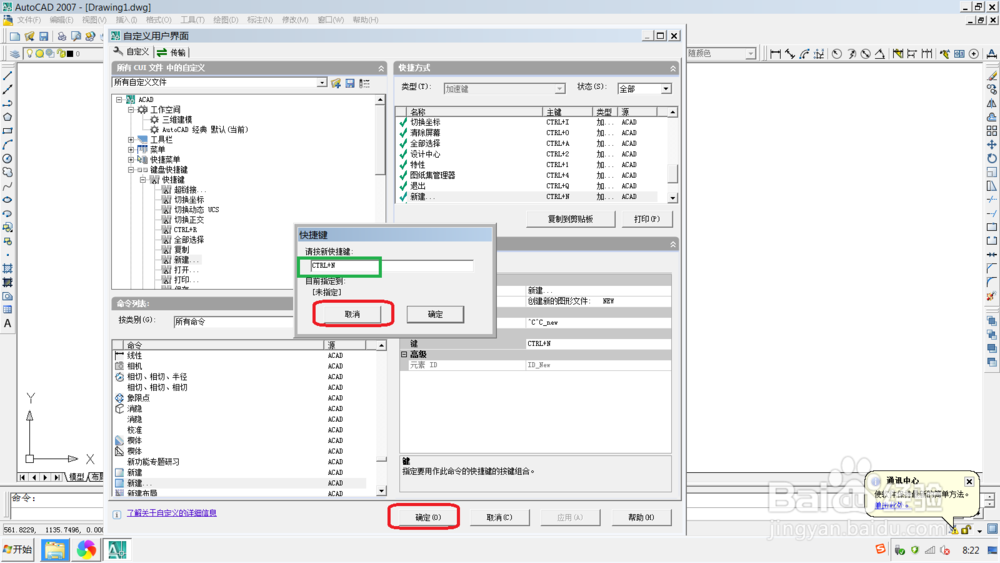
Task: Open the 所有自定义文件 dropdown
Action: click(322, 82)
